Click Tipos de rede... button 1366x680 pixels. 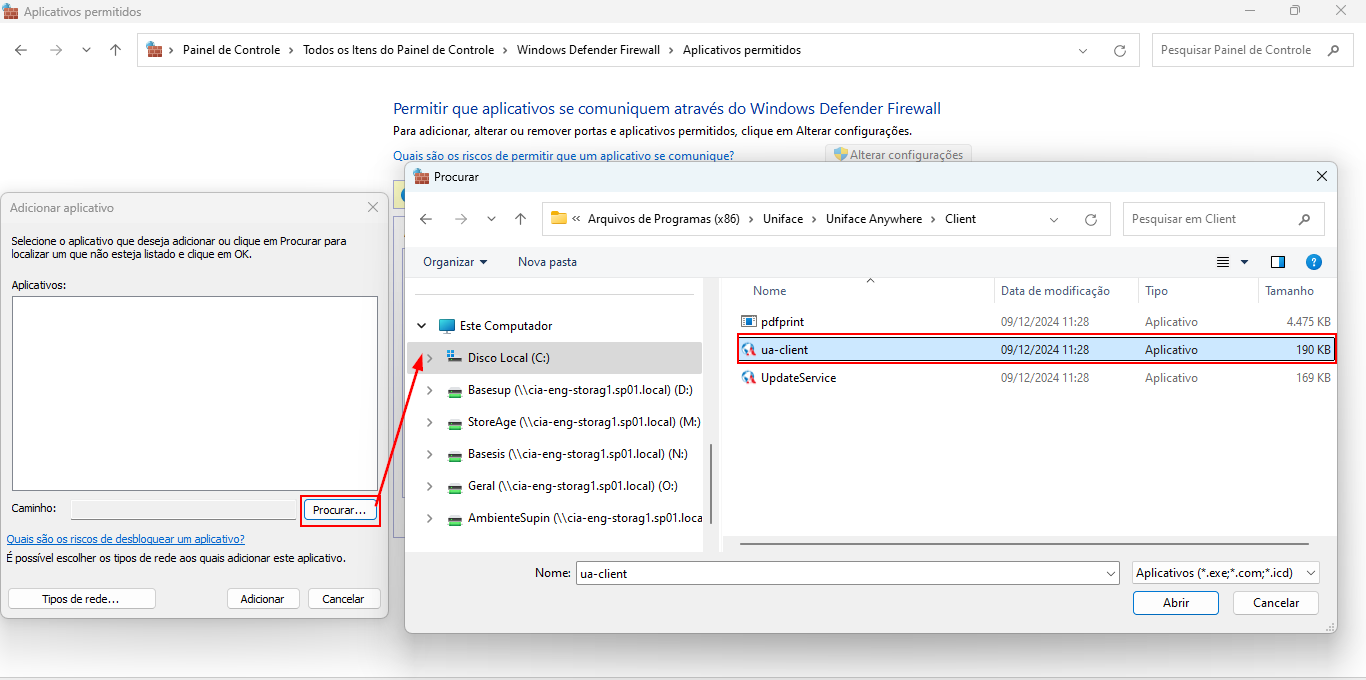coord(81,599)
